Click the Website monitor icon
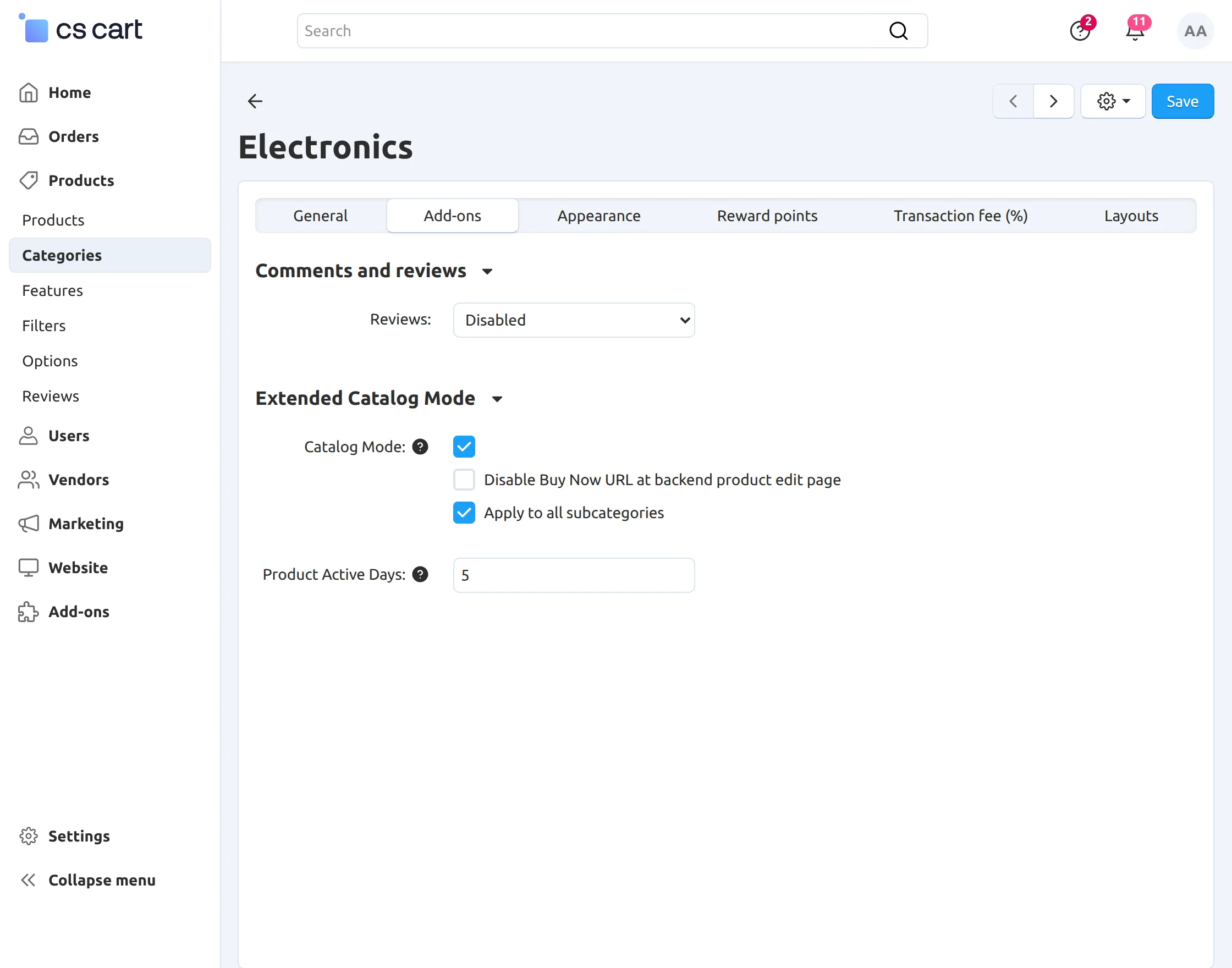This screenshot has width=1232, height=968. pos(29,567)
